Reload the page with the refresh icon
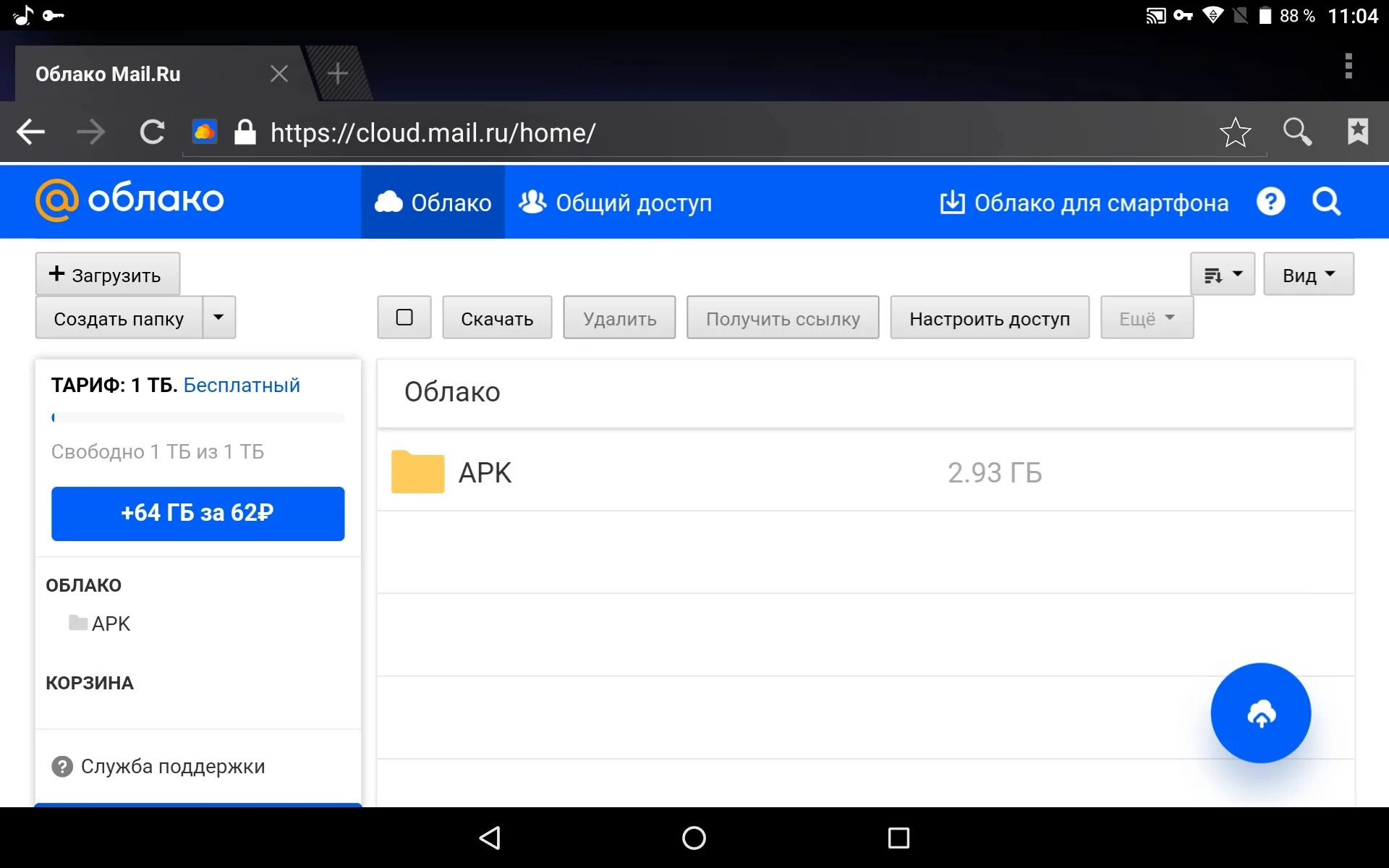The image size is (1389, 868). tap(152, 132)
